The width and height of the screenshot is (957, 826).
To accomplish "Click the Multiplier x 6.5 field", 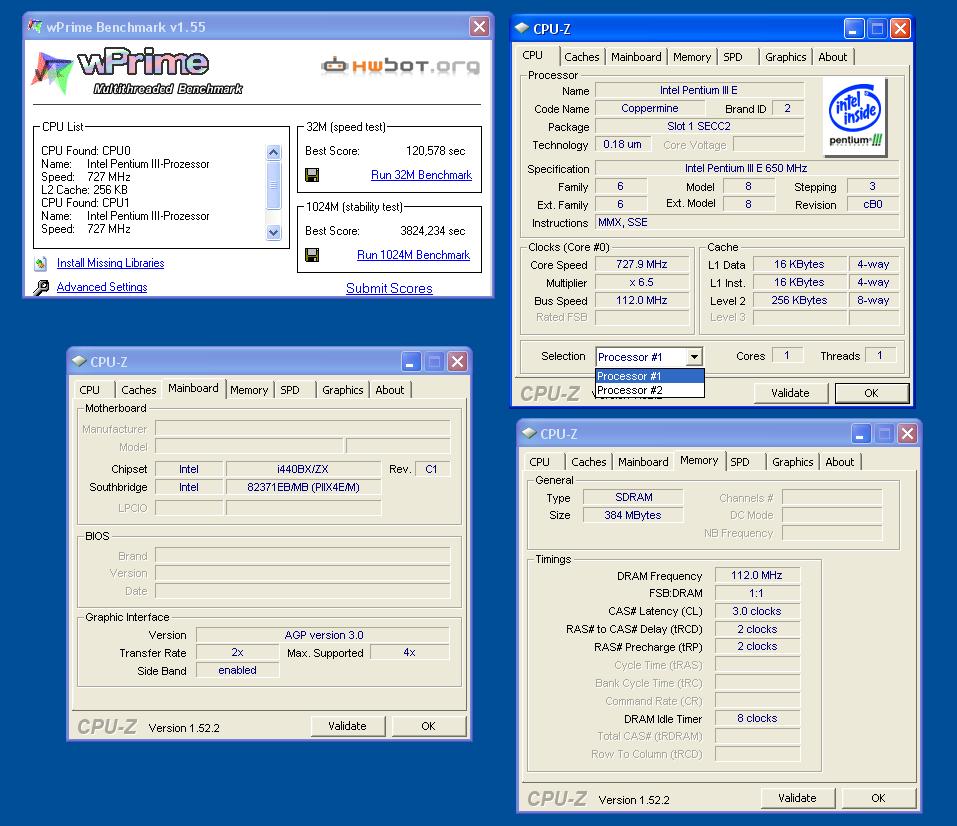I will [641, 282].
